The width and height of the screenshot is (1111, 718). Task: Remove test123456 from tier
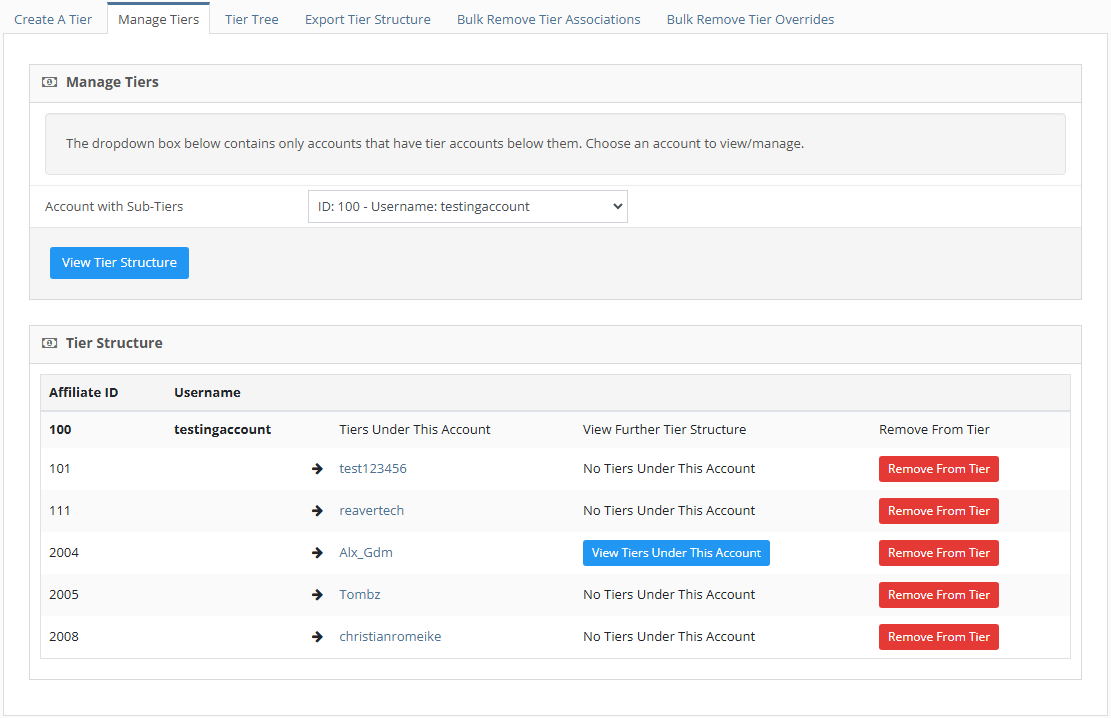[x=939, y=469]
